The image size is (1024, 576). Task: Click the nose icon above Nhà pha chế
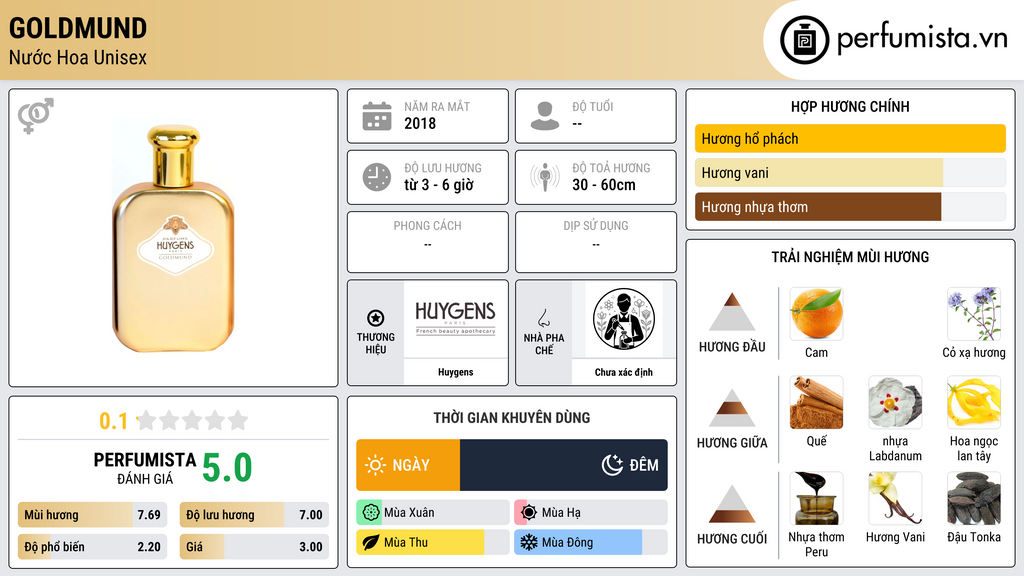[543, 318]
